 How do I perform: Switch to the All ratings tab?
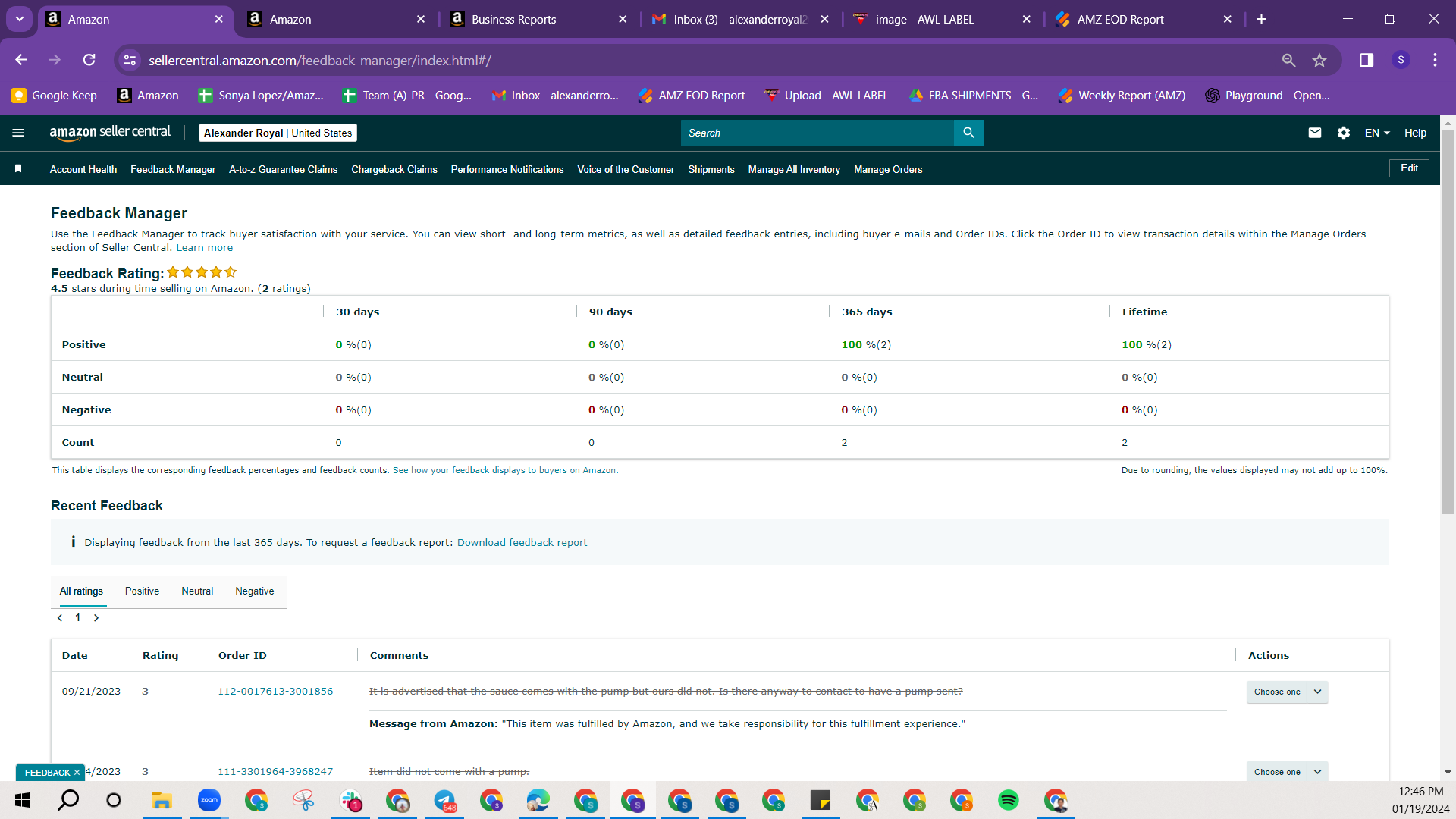click(x=81, y=591)
